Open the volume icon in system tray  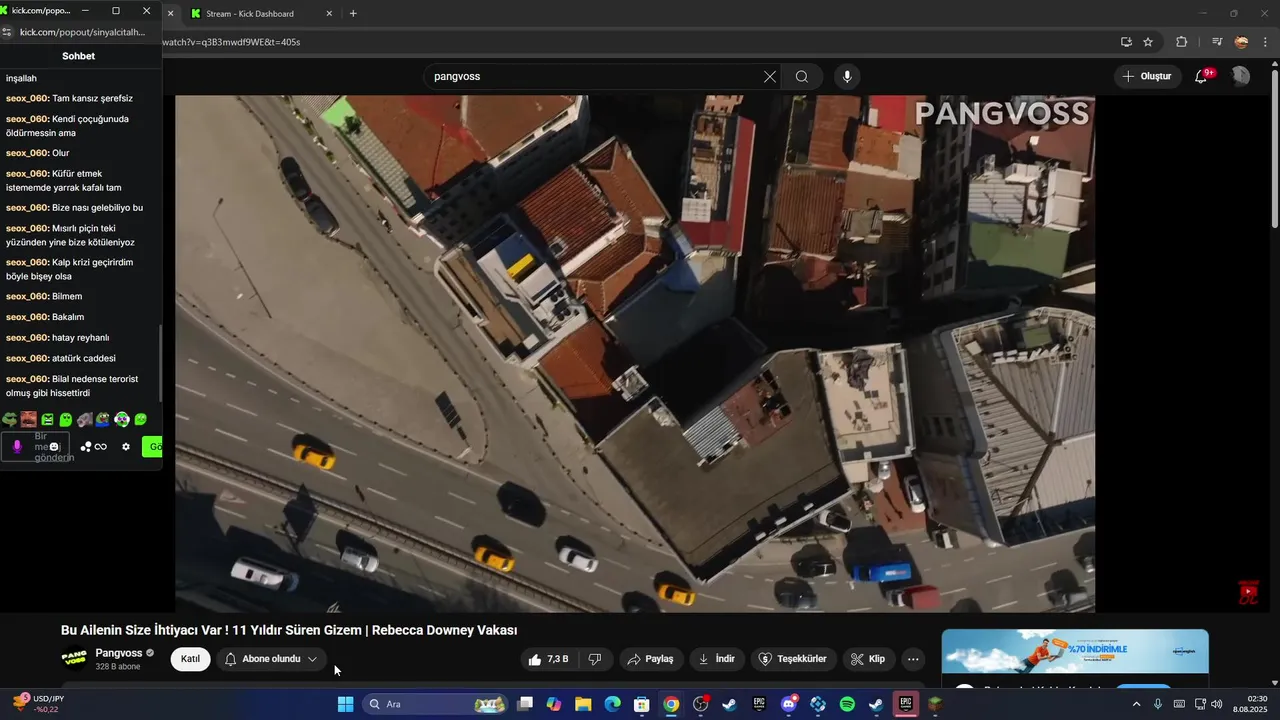1217,705
